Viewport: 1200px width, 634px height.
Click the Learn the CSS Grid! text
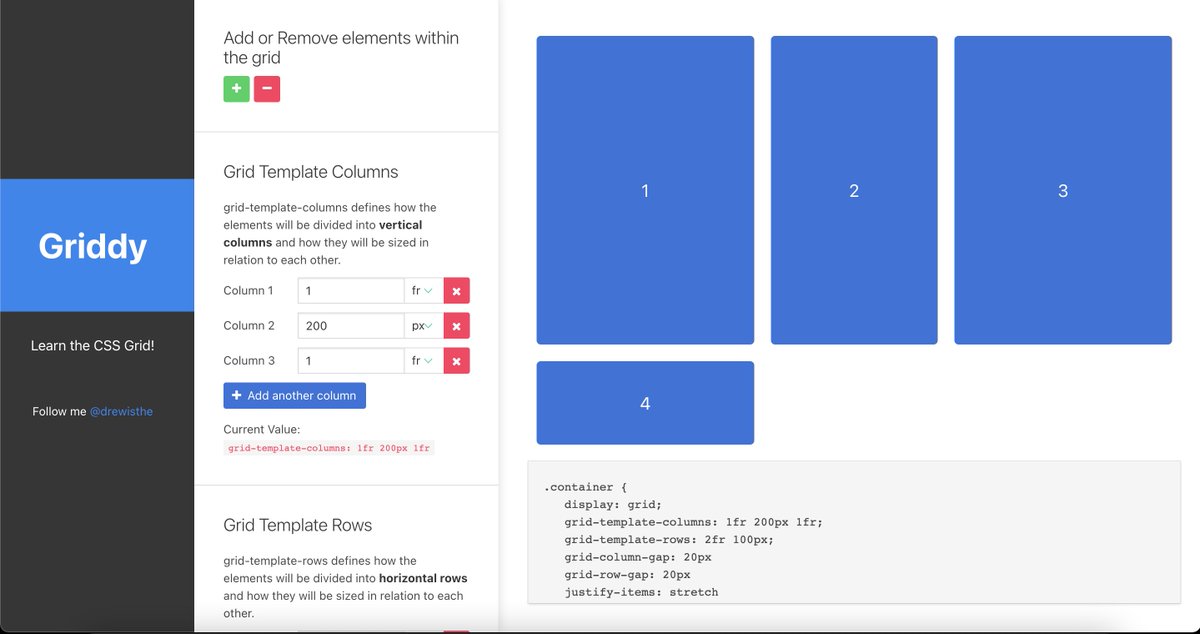[x=93, y=346]
